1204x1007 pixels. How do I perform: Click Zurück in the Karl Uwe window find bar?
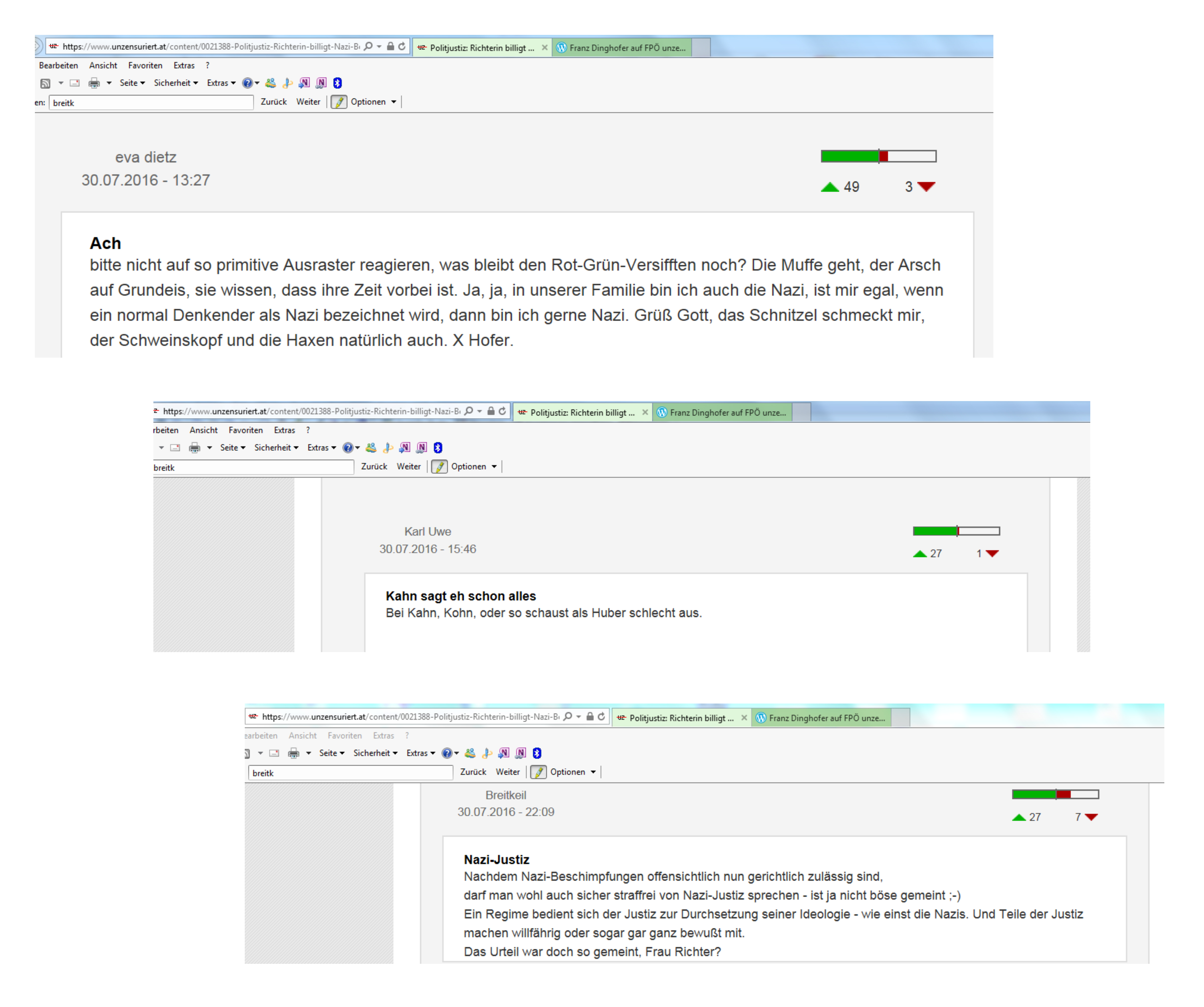pyautogui.click(x=374, y=467)
